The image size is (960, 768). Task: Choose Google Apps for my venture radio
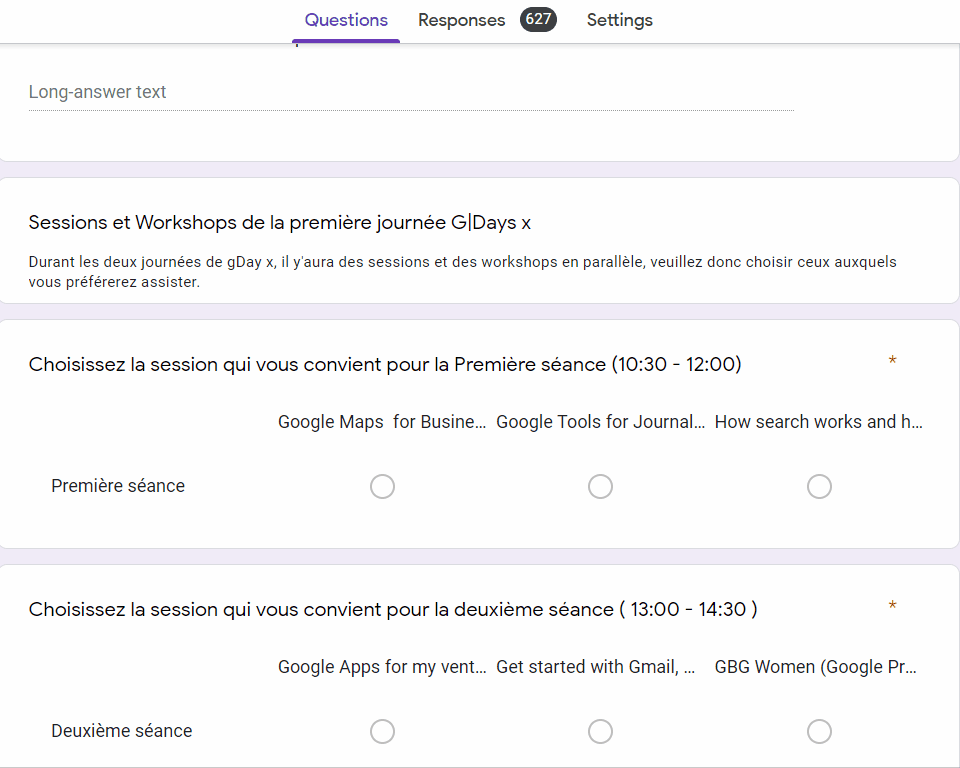382,732
